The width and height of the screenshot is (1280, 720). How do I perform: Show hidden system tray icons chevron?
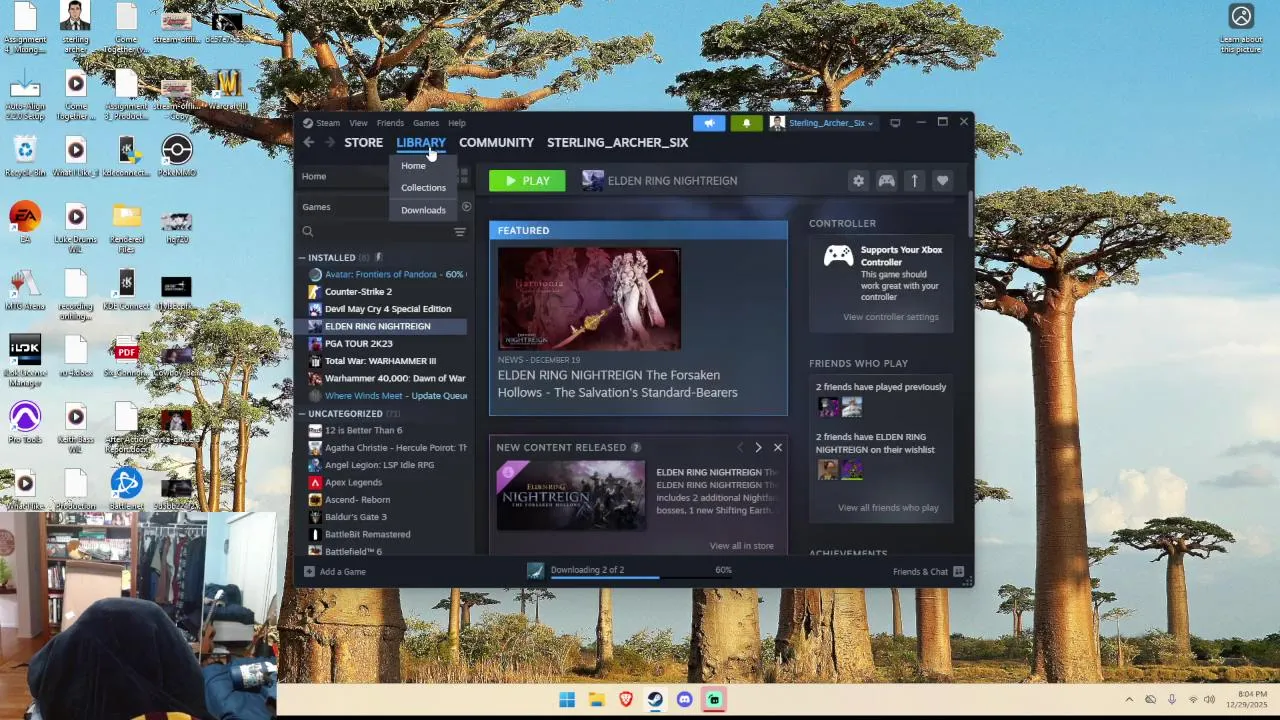(x=1129, y=700)
